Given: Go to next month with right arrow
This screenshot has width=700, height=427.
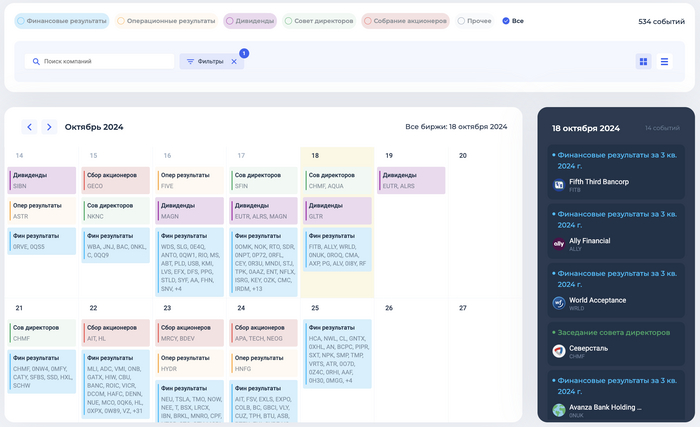Looking at the screenshot, I should tap(49, 127).
